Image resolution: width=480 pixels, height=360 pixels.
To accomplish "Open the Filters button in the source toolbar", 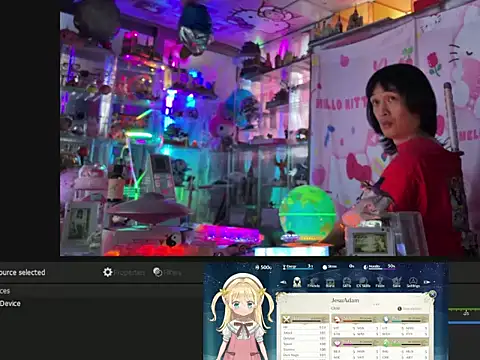I will (x=167, y=272).
